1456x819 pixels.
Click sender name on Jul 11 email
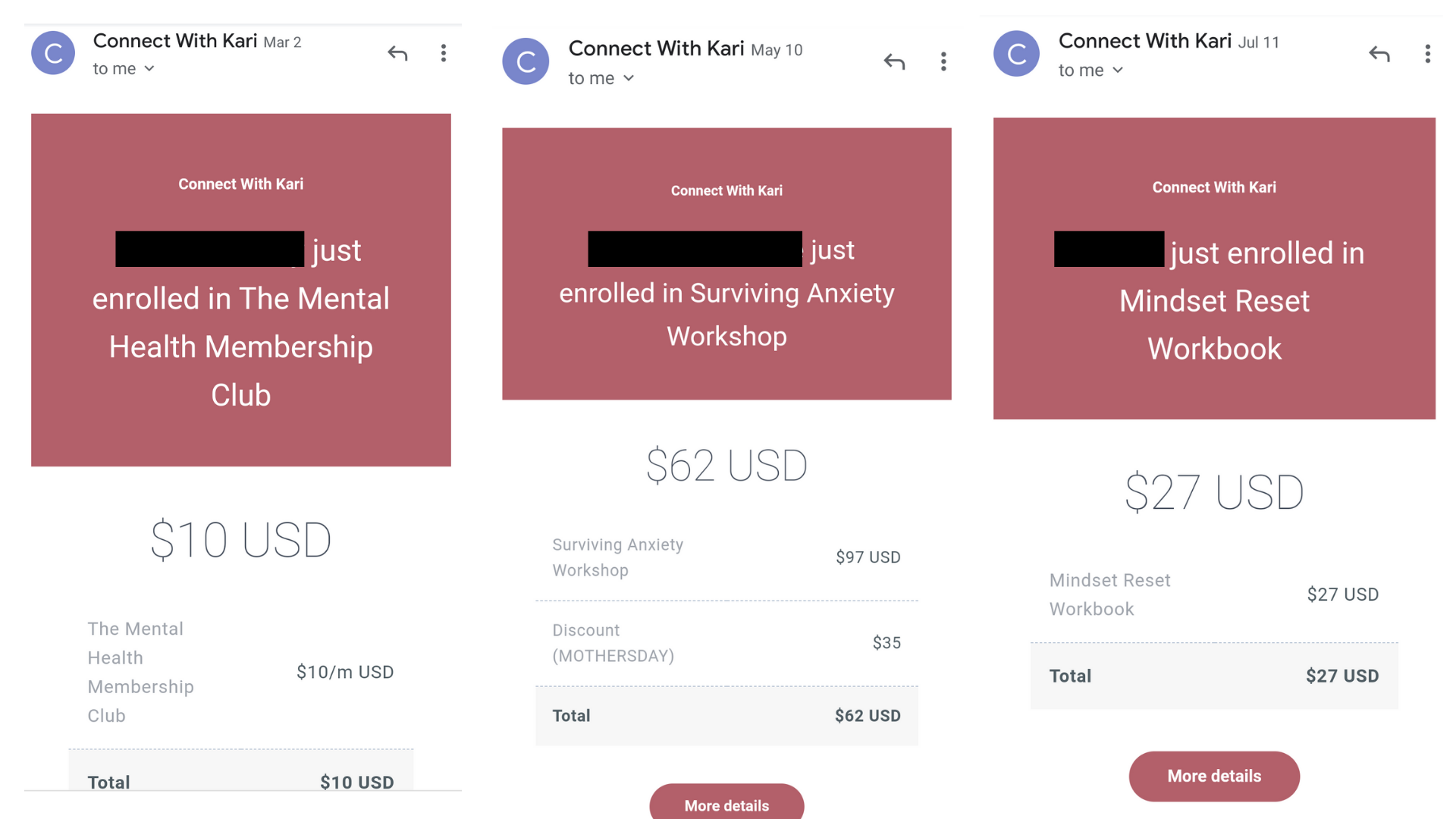[1144, 41]
